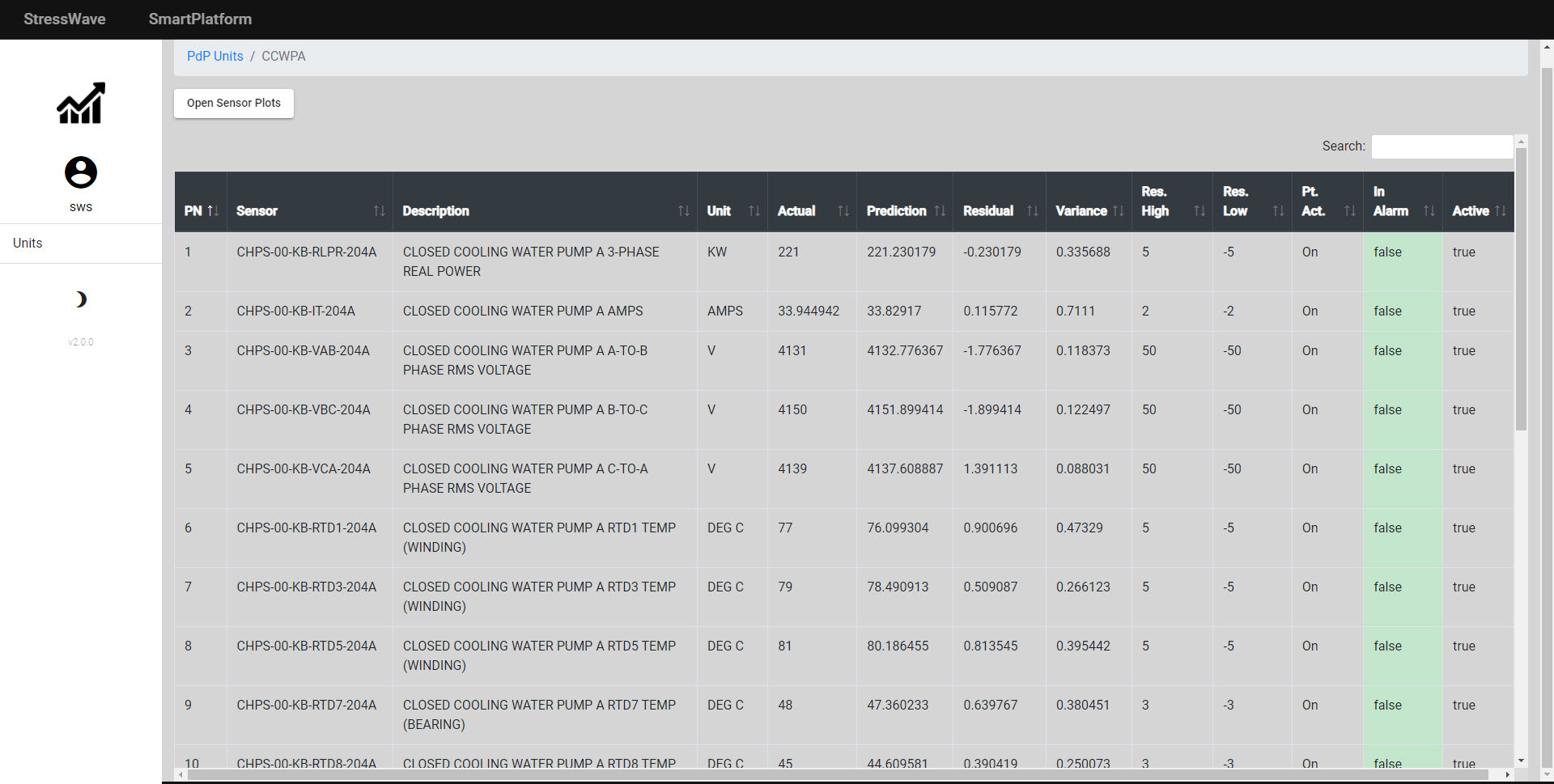Sort by Prediction column arrows icon
Screen dimensions: 1554x784
[939, 210]
